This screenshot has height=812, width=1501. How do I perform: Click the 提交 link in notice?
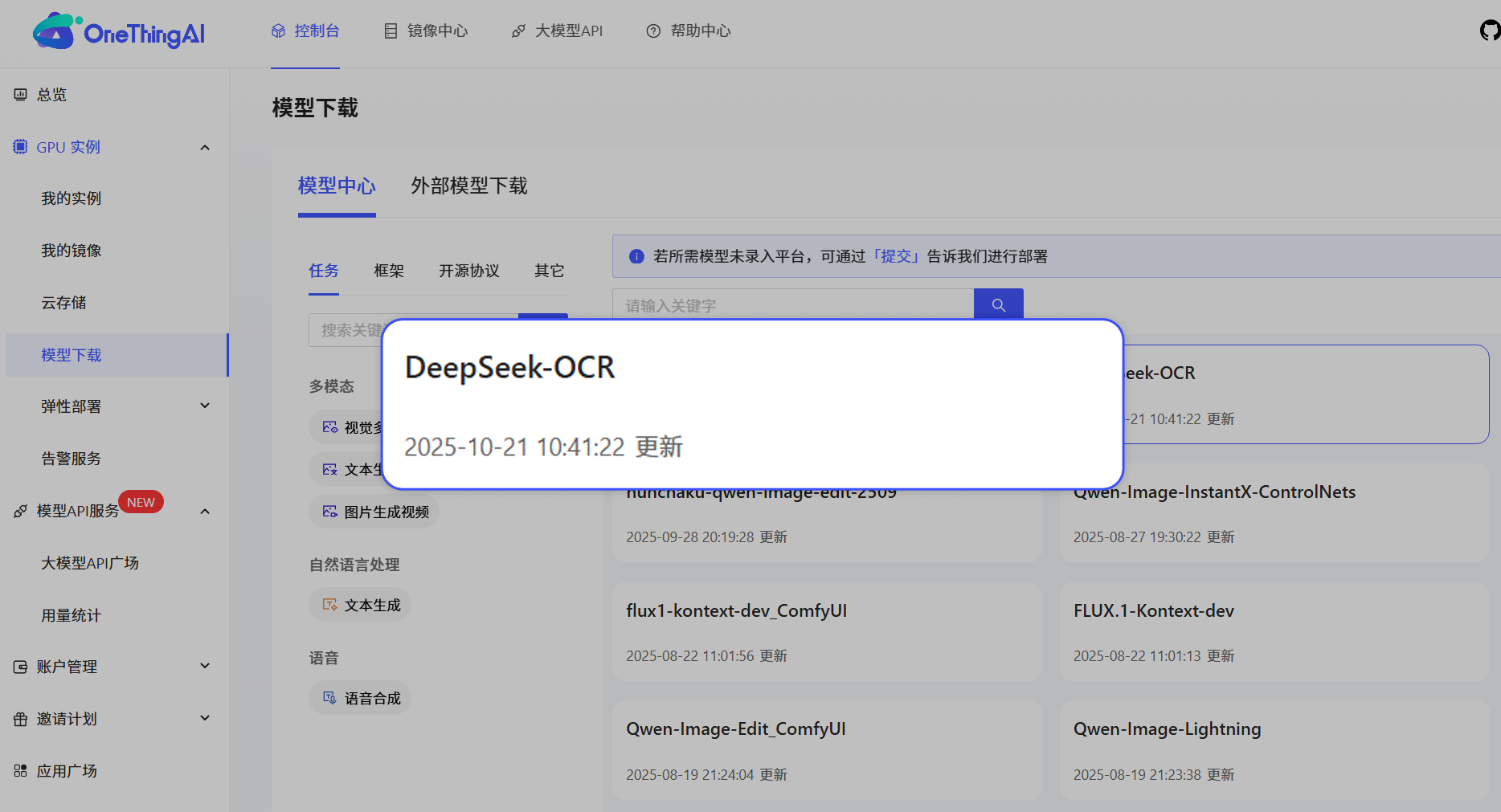(x=896, y=257)
